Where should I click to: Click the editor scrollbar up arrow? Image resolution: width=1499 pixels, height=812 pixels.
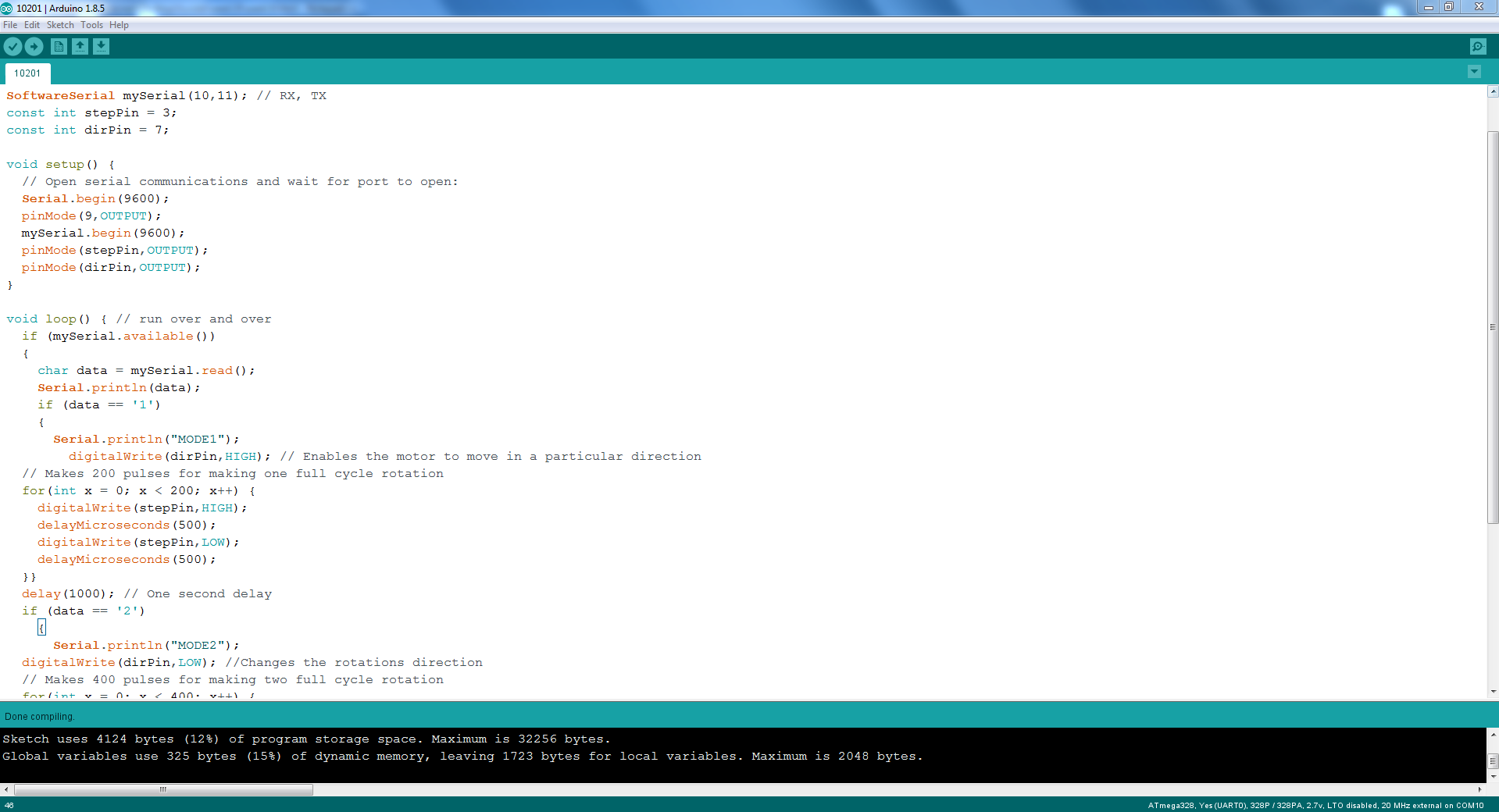click(1493, 91)
